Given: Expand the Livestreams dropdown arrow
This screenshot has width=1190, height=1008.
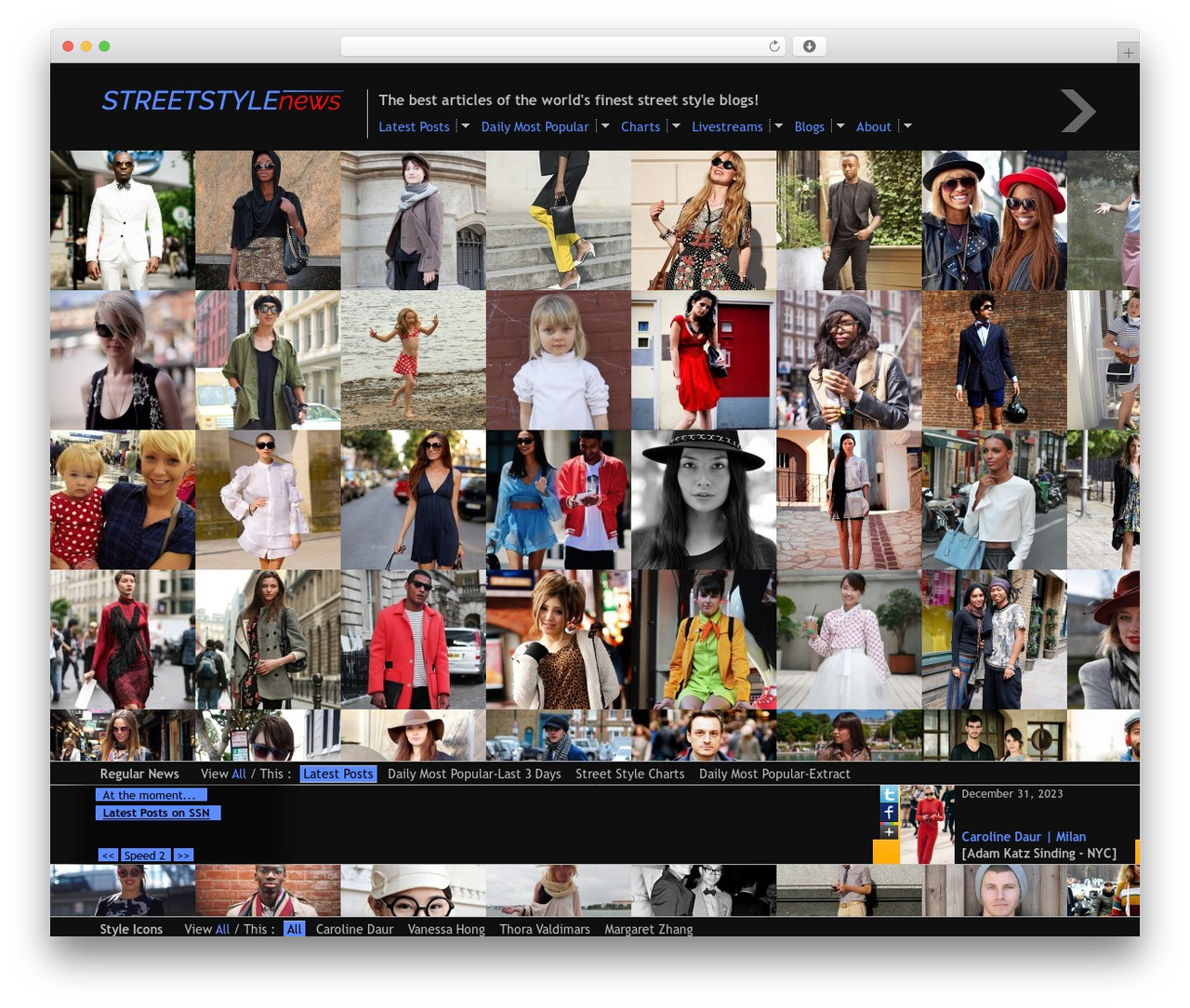Looking at the screenshot, I should (778, 126).
